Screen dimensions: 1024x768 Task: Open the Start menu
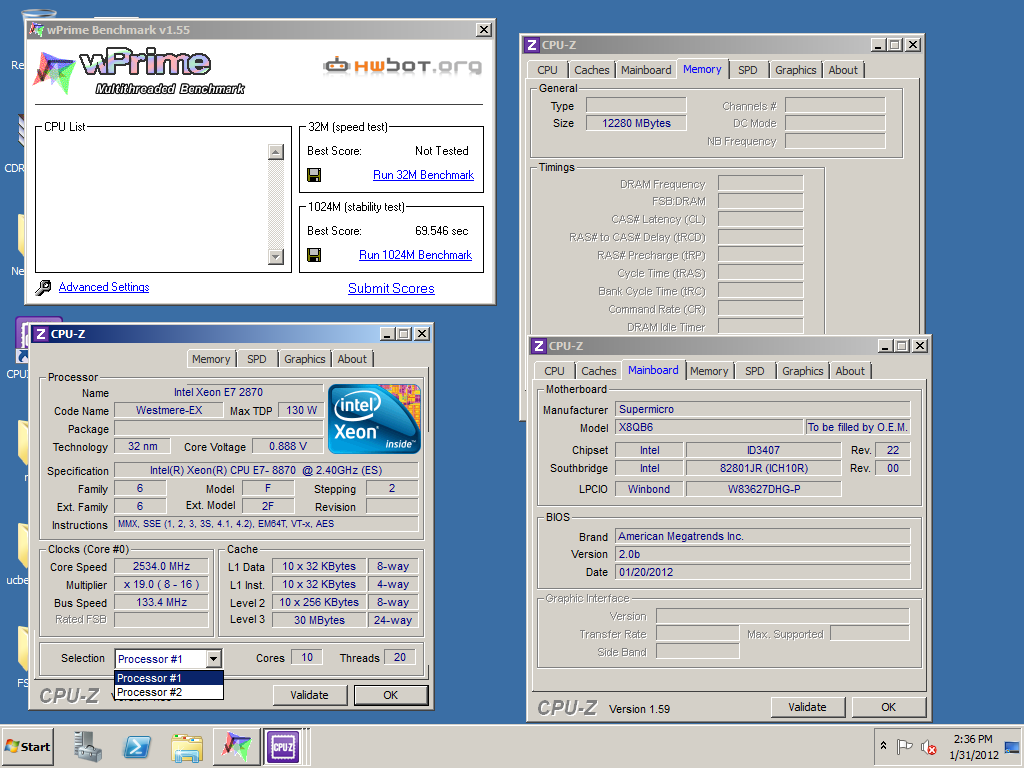(27, 746)
